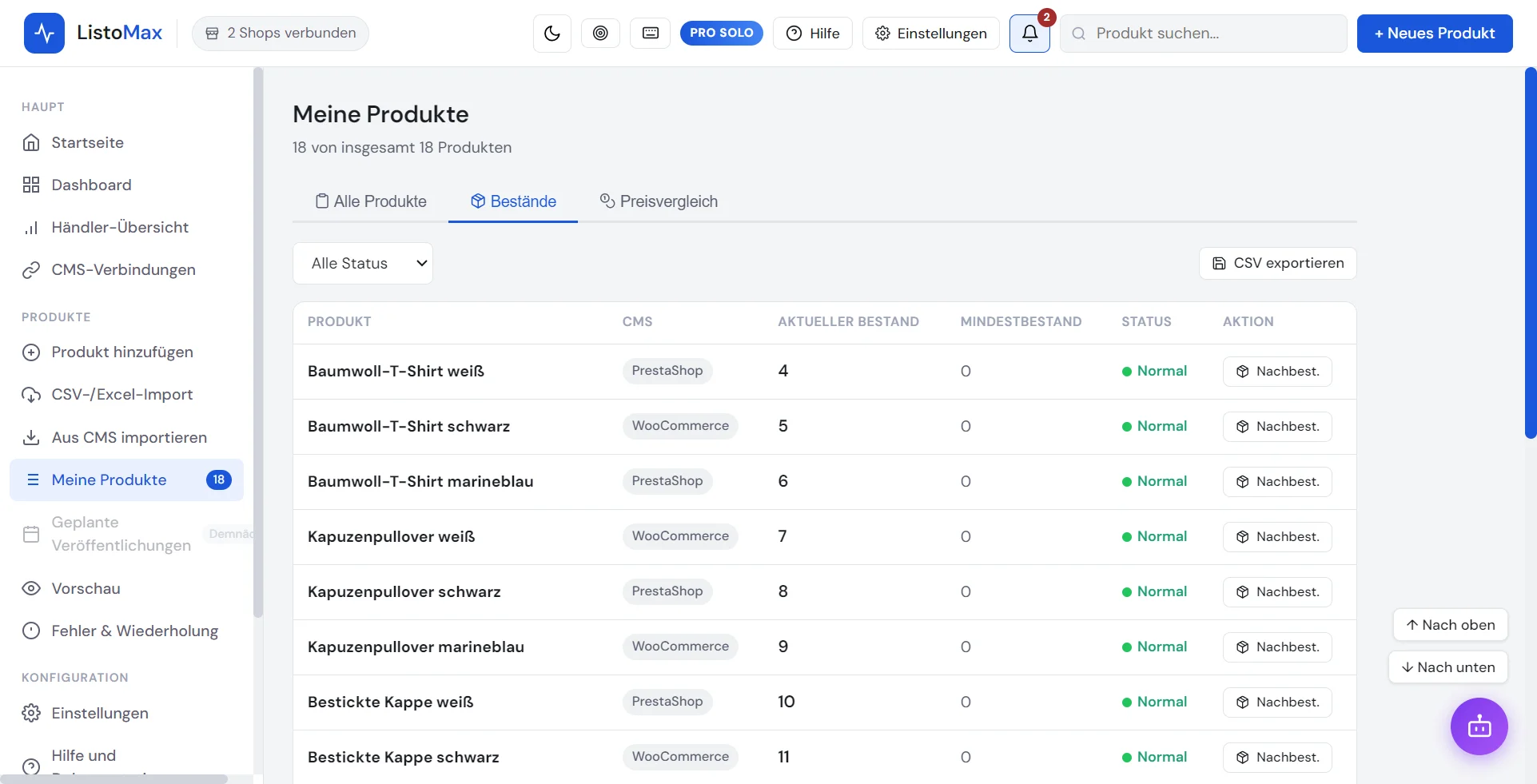The width and height of the screenshot is (1537, 784).
Task: Open the purple chatbot assistant button
Action: [x=1479, y=726]
